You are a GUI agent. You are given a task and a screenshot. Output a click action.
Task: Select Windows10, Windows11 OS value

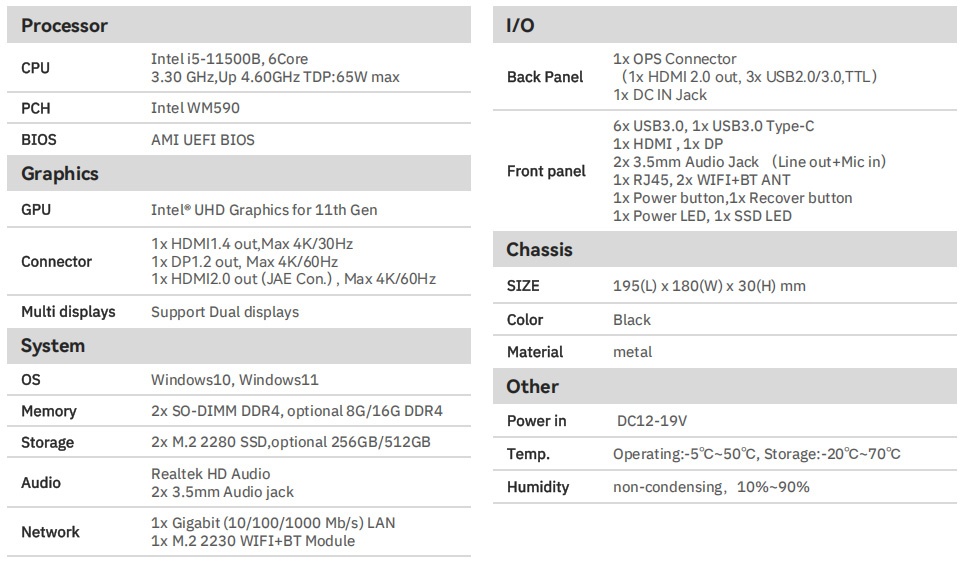[x=235, y=380]
